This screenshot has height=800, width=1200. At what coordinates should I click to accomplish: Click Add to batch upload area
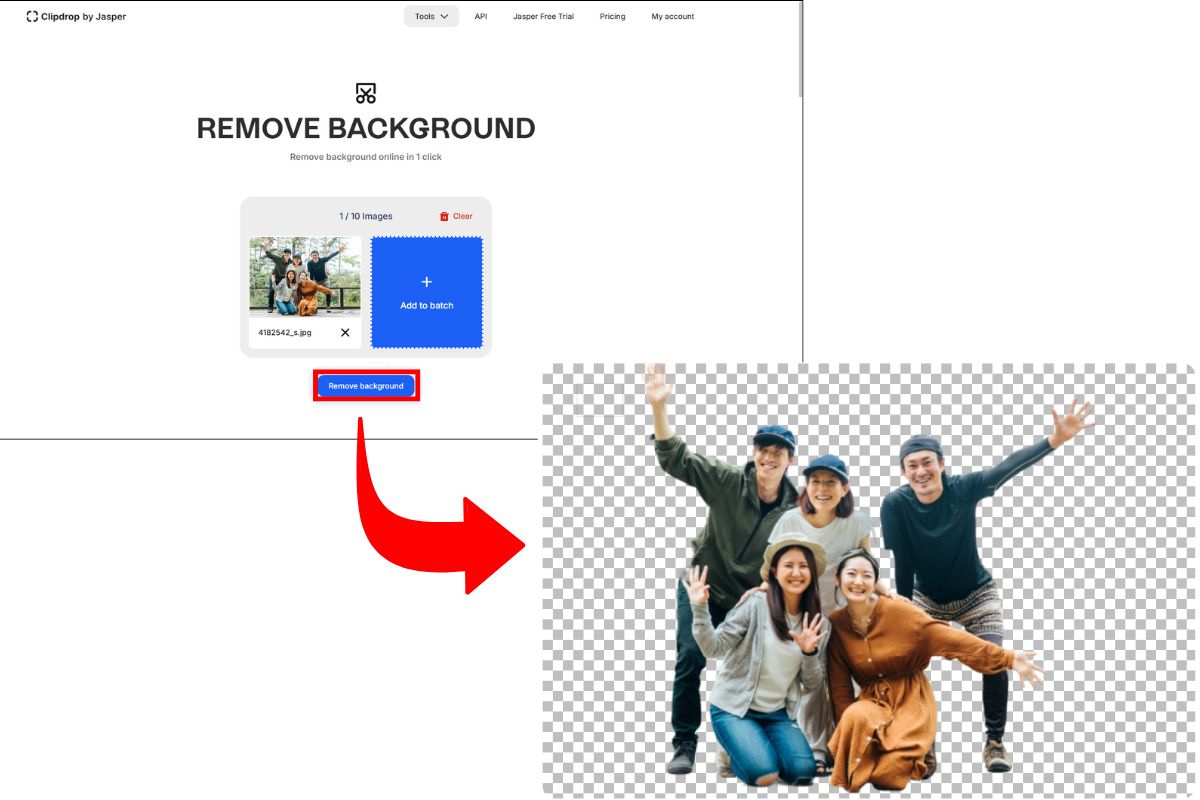pyautogui.click(x=427, y=292)
